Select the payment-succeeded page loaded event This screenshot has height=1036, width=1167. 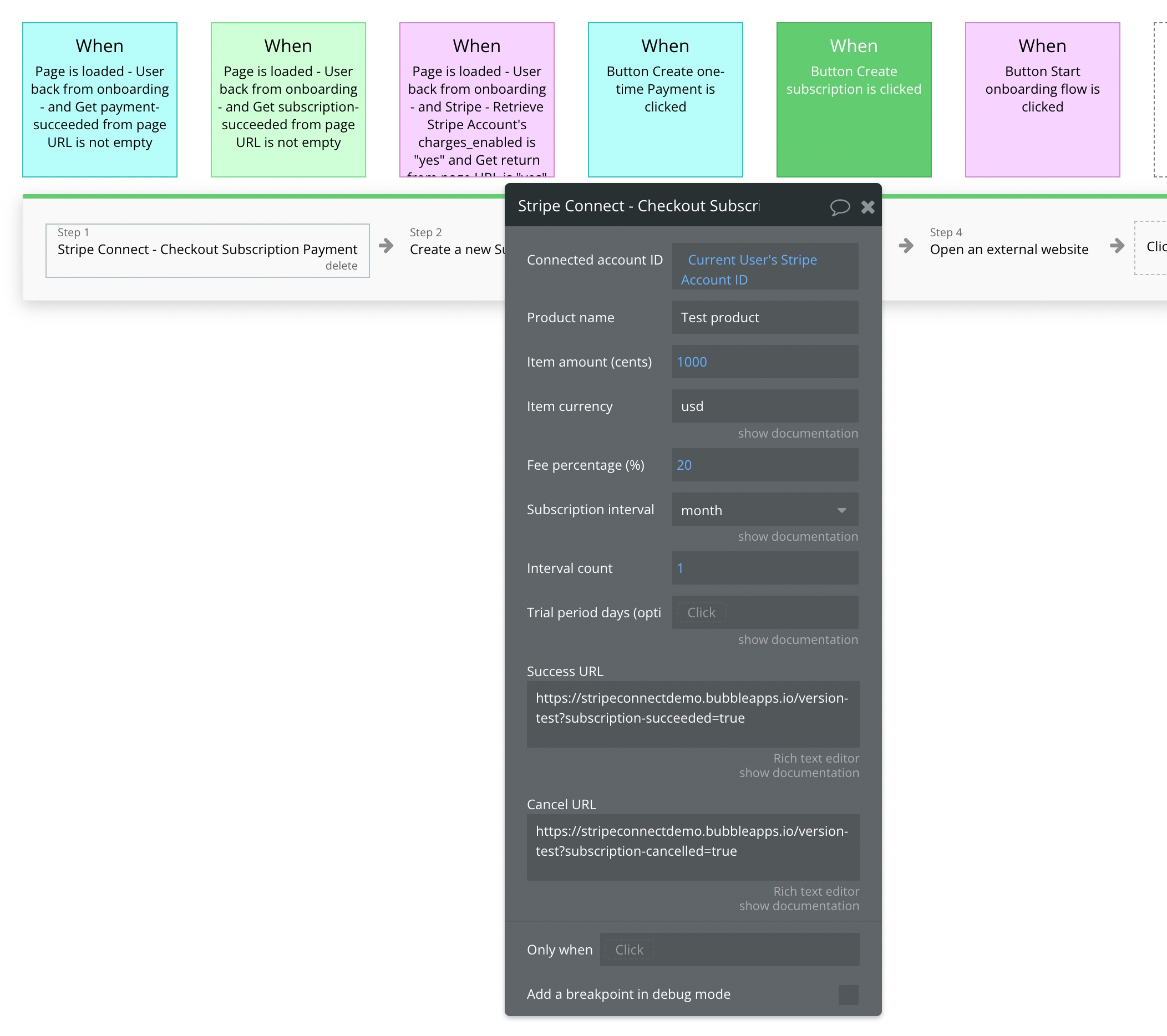click(x=100, y=100)
